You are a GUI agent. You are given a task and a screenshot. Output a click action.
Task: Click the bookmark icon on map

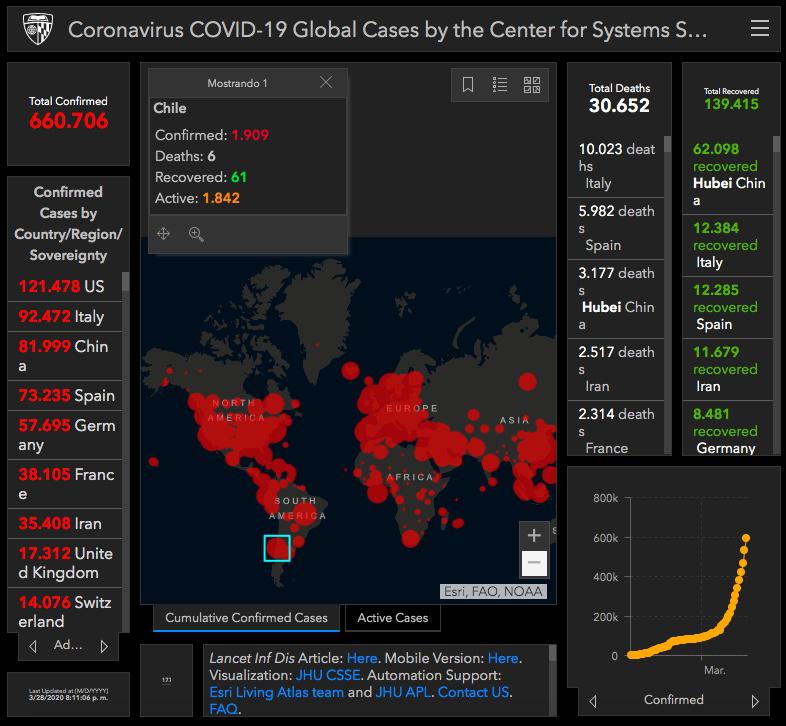pyautogui.click(x=468, y=85)
